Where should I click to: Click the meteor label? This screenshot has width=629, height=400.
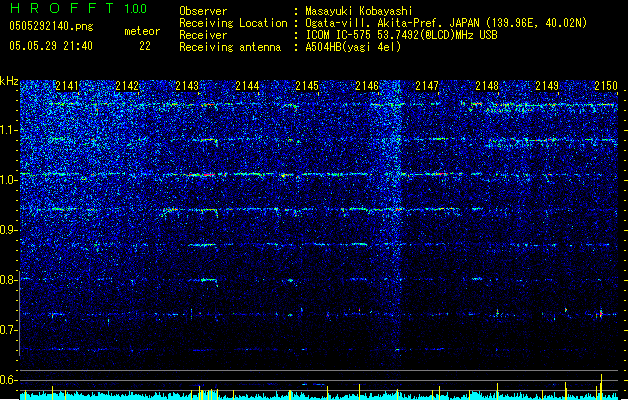click(x=142, y=31)
